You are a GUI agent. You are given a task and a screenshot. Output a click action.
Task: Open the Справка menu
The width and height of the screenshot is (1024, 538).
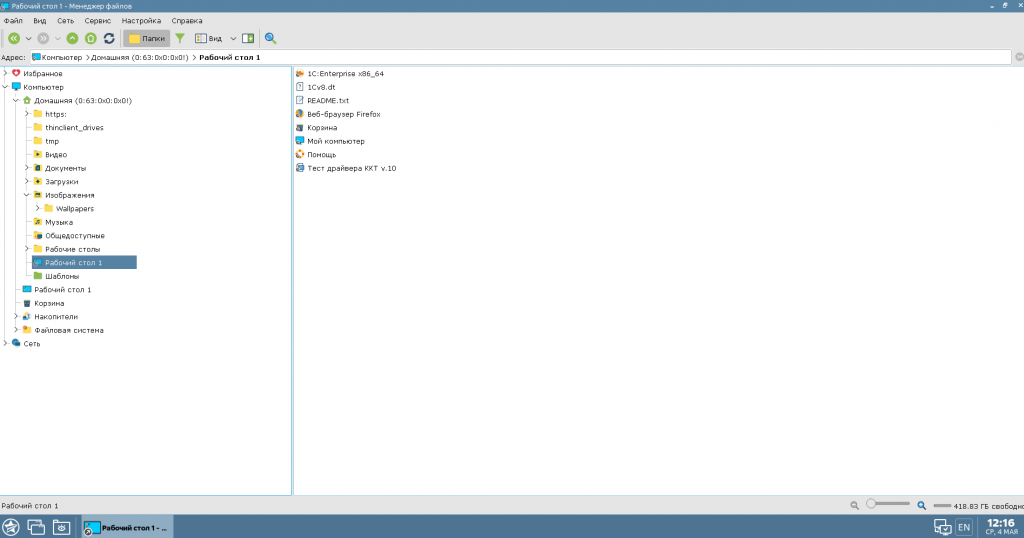[x=187, y=21]
